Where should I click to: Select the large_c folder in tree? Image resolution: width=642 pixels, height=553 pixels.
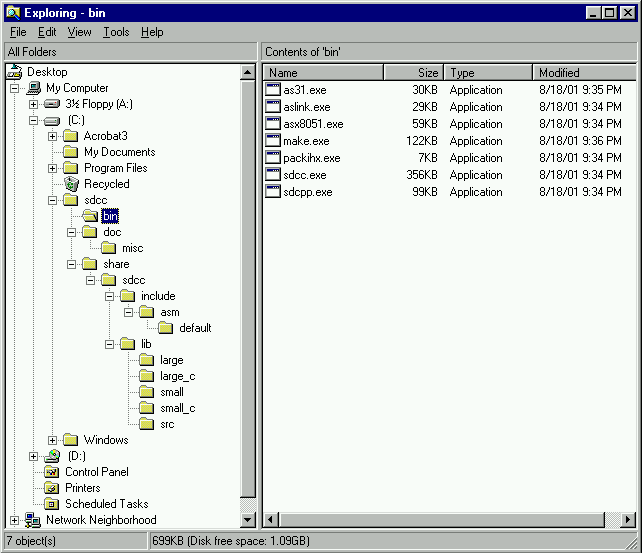pos(177,376)
